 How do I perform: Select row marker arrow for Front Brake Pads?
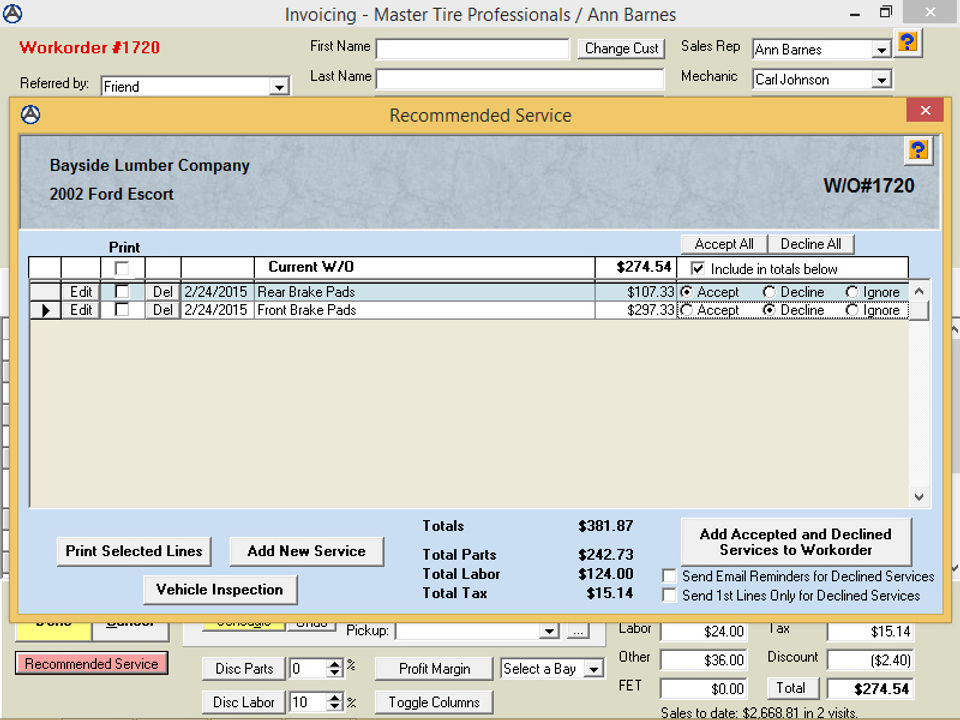[45, 310]
